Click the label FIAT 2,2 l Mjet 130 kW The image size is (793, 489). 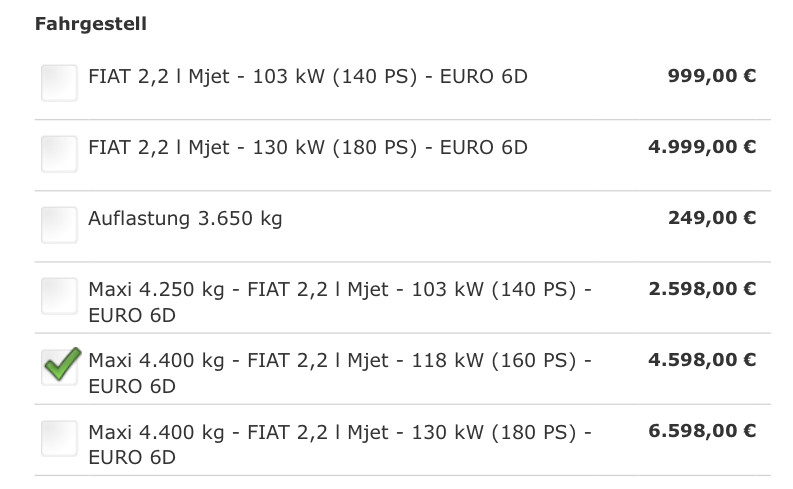(x=308, y=148)
